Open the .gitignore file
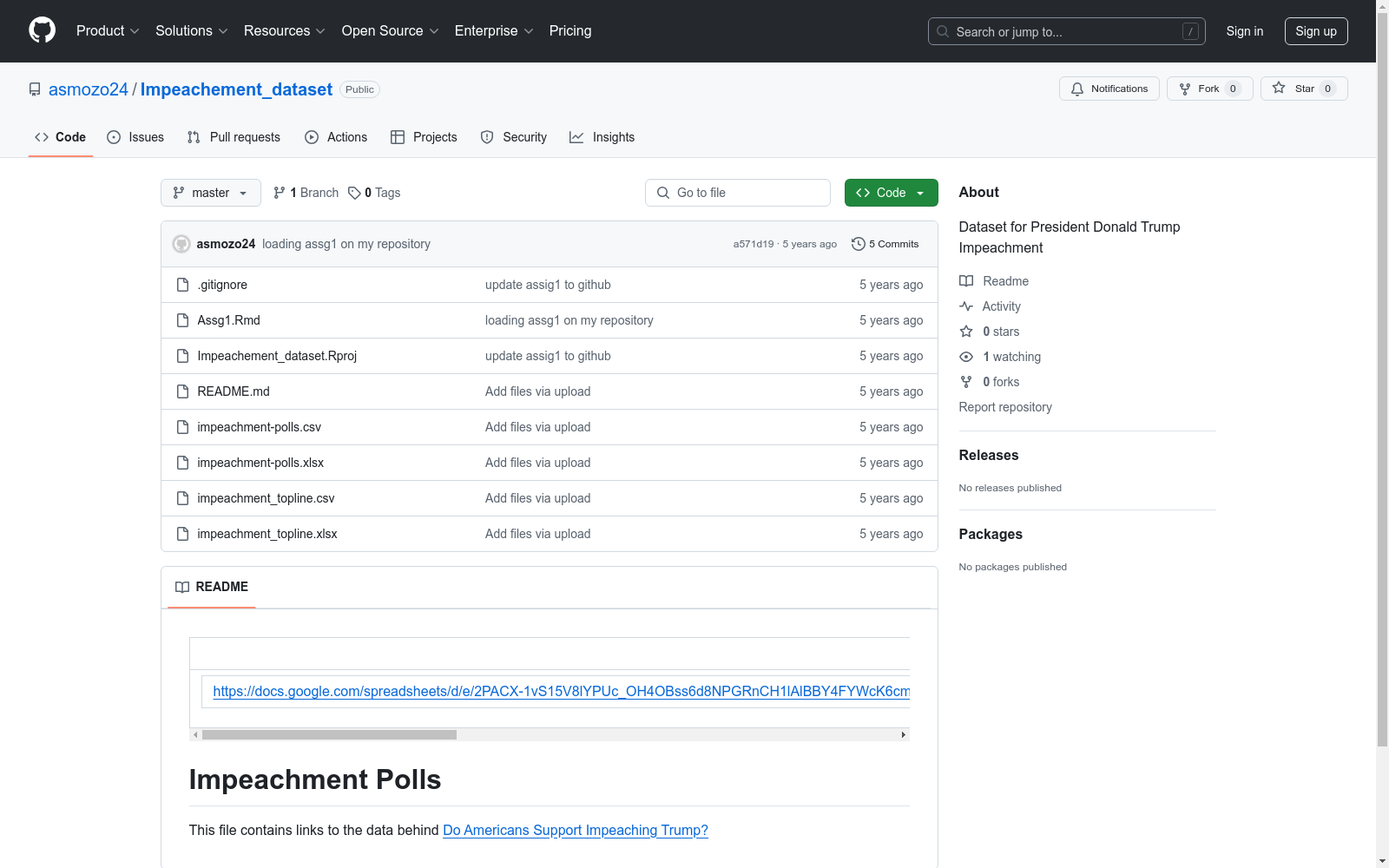The image size is (1389, 868). (x=222, y=285)
